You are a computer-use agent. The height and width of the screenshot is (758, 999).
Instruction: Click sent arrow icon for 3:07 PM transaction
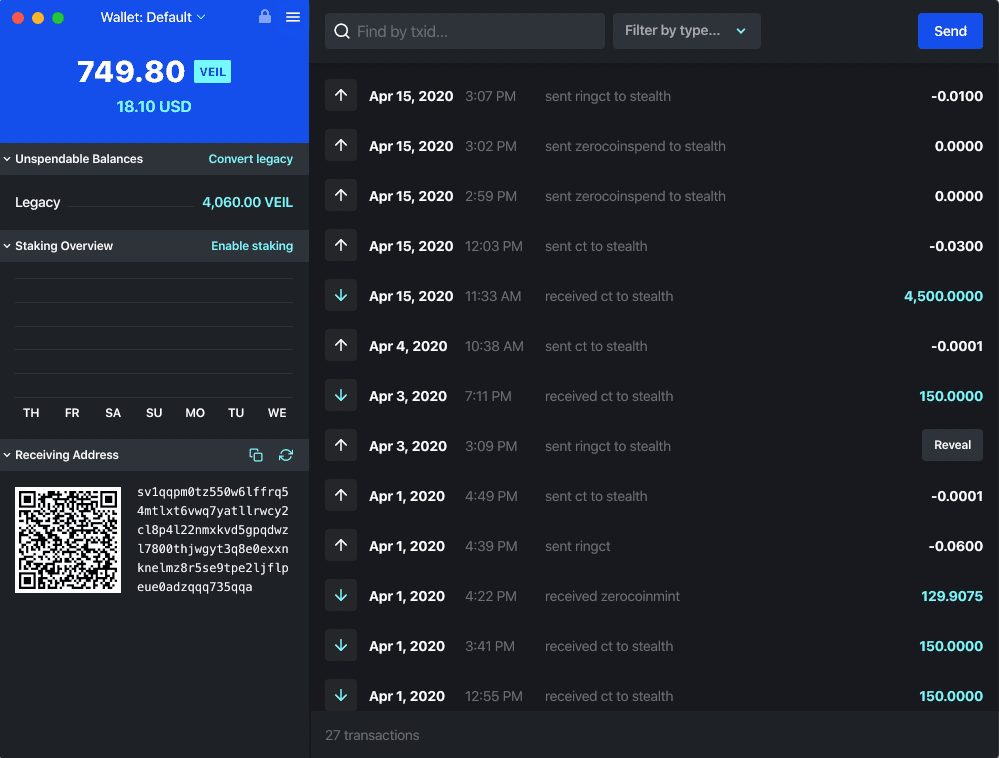pyautogui.click(x=341, y=96)
